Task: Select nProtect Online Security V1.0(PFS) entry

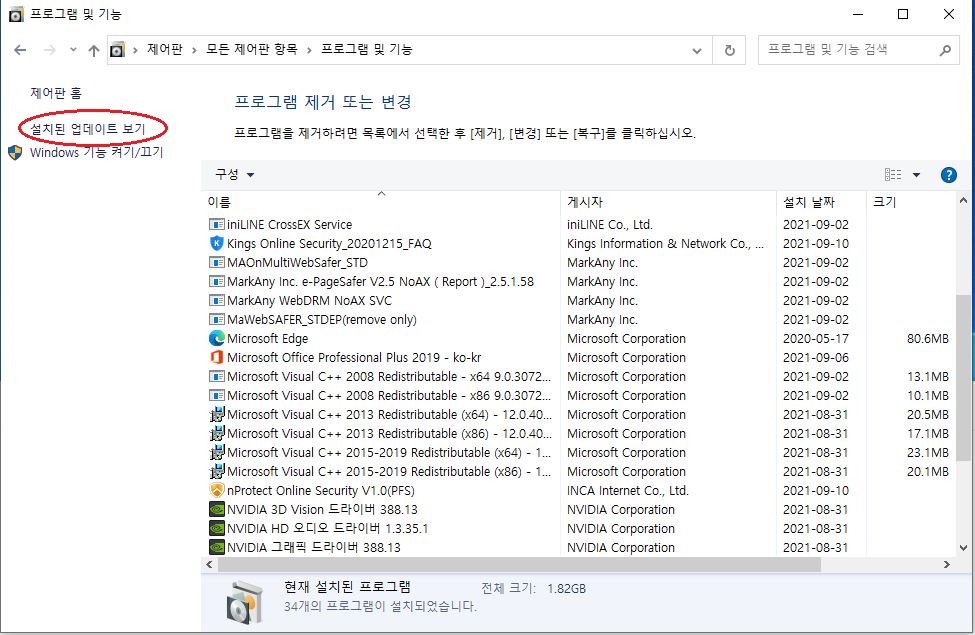Action: pos(321,491)
